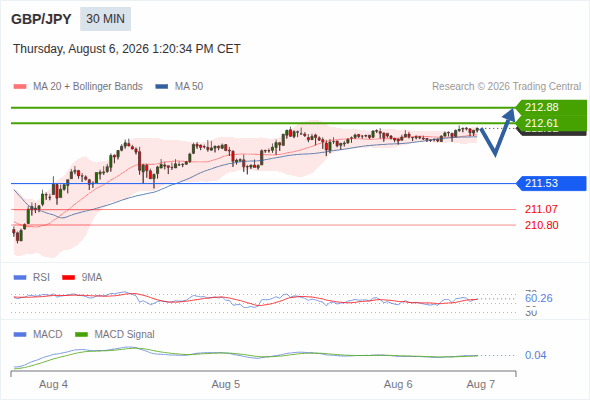Click the Aug 4 date axis marker
590x400 pixels.
[x=53, y=384]
